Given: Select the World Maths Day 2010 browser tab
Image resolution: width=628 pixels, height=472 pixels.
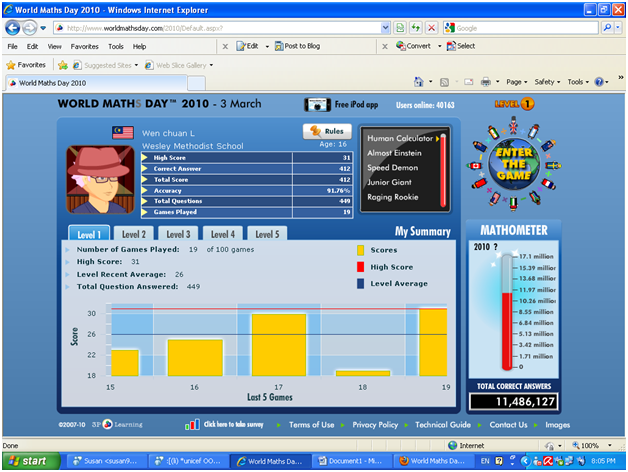Looking at the screenshot, I should point(96,83).
